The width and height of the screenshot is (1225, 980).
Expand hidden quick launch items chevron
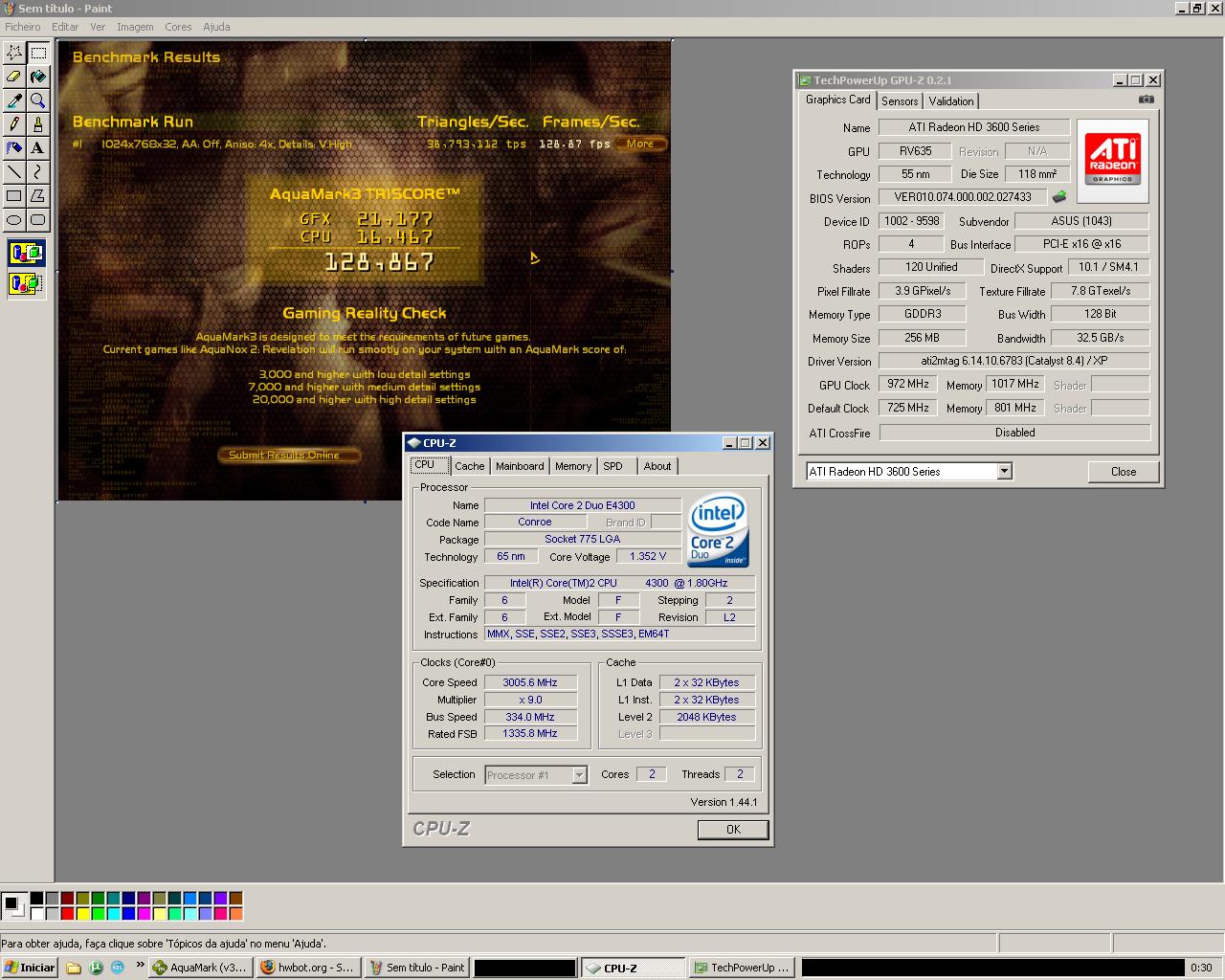coord(140,966)
